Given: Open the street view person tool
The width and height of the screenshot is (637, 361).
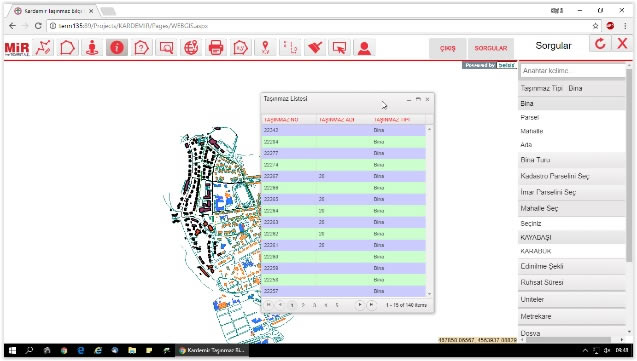Looking at the screenshot, I should 92,48.
